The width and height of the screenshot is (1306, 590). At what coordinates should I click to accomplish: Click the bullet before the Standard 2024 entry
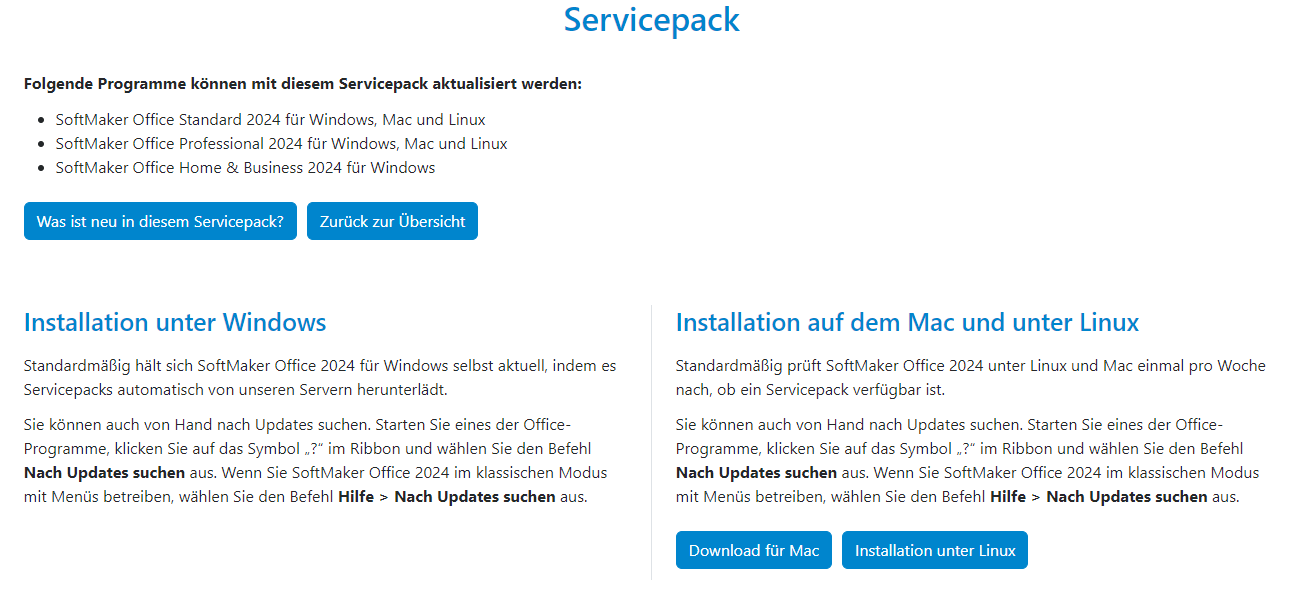(41, 120)
